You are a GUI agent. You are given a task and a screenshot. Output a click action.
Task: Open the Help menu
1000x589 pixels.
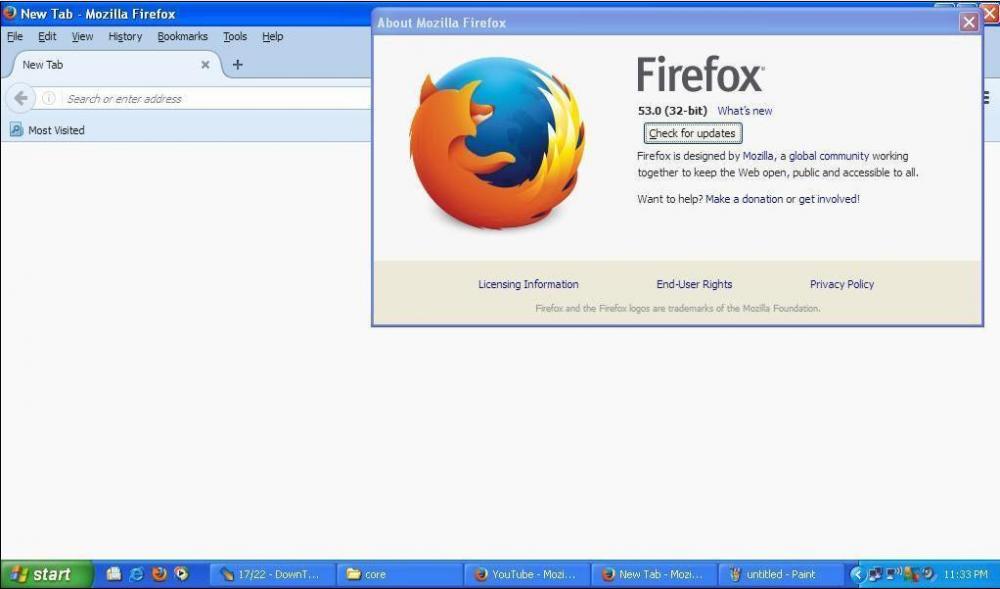pyautogui.click(x=272, y=36)
